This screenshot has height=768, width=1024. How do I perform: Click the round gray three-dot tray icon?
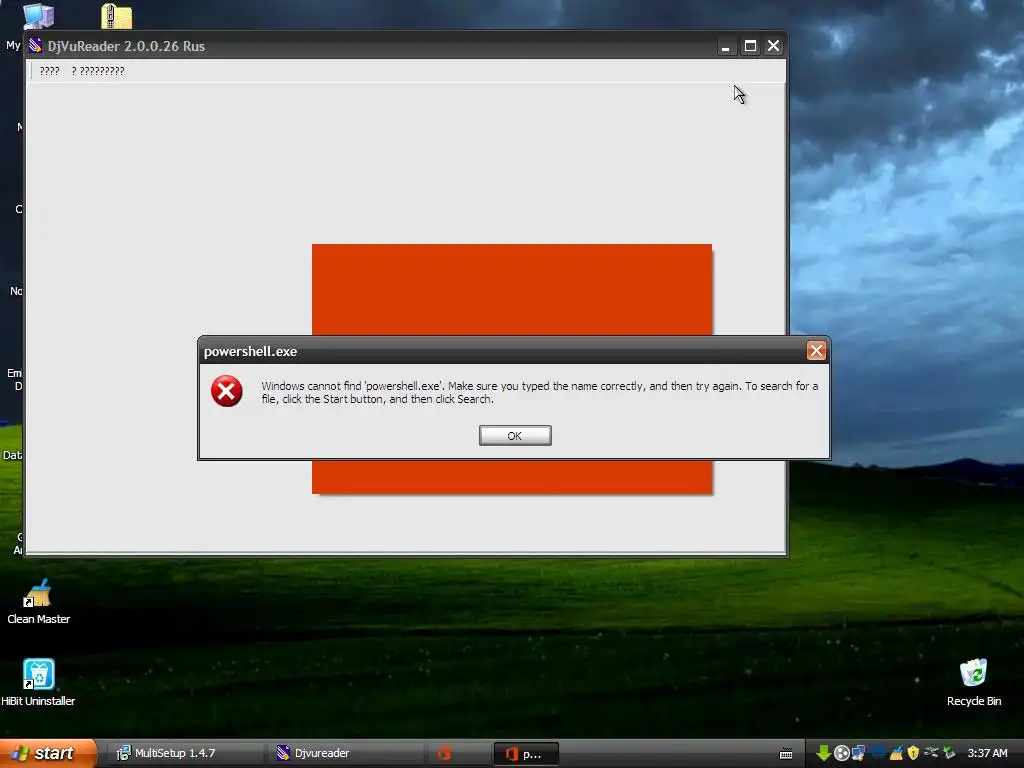pyautogui.click(x=842, y=753)
